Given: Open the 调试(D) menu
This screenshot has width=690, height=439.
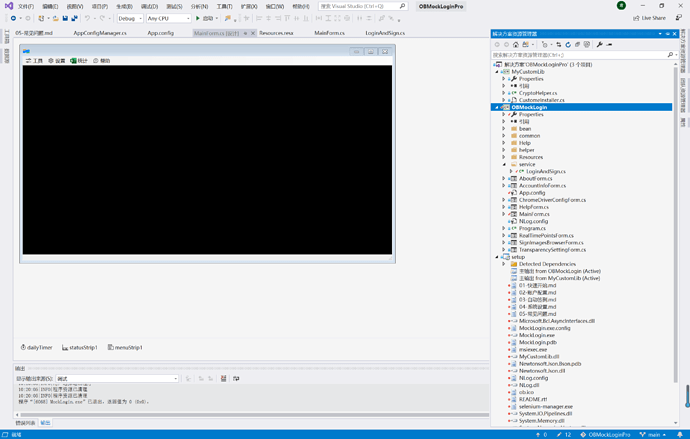Looking at the screenshot, I should coord(150,6).
